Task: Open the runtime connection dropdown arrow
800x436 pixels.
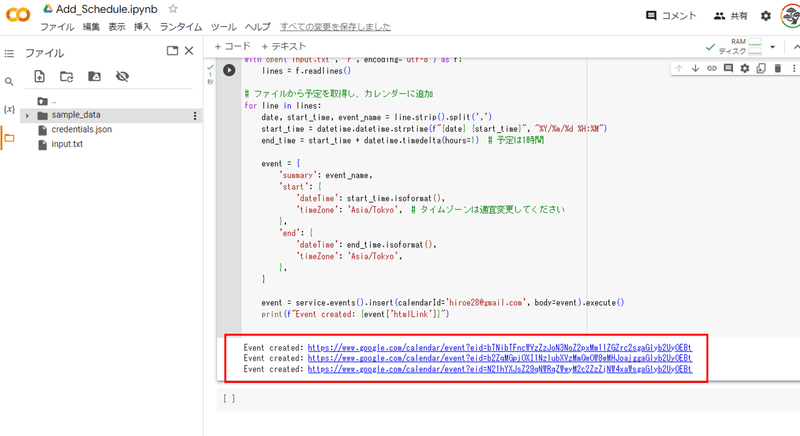Action: click(773, 47)
